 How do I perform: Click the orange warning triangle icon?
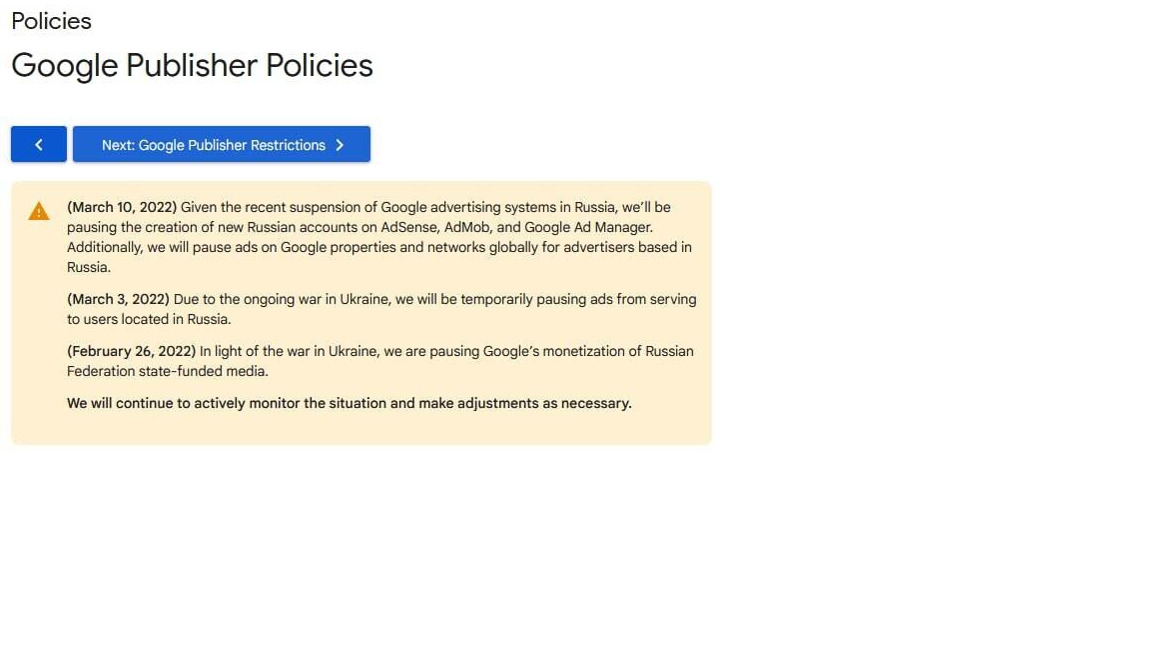[x=38, y=212]
